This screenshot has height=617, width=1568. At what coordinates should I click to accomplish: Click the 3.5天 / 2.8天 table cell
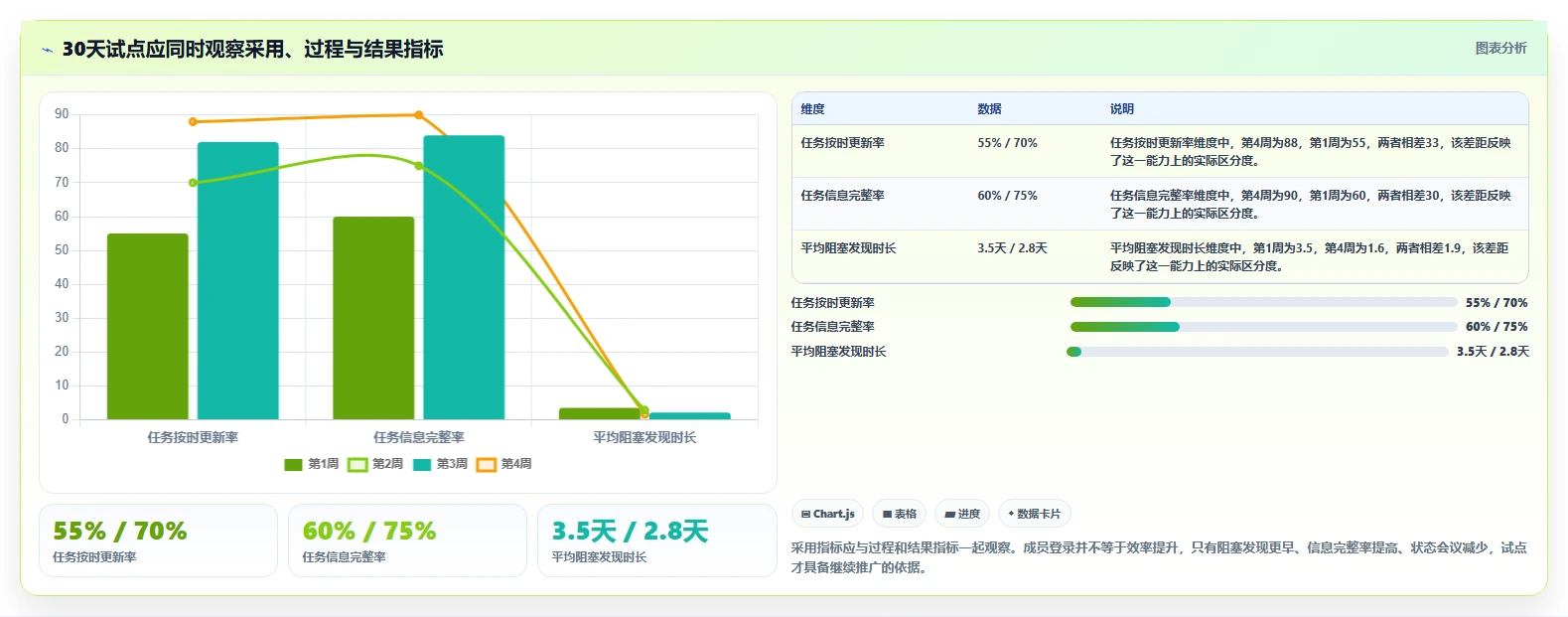coord(1012,248)
